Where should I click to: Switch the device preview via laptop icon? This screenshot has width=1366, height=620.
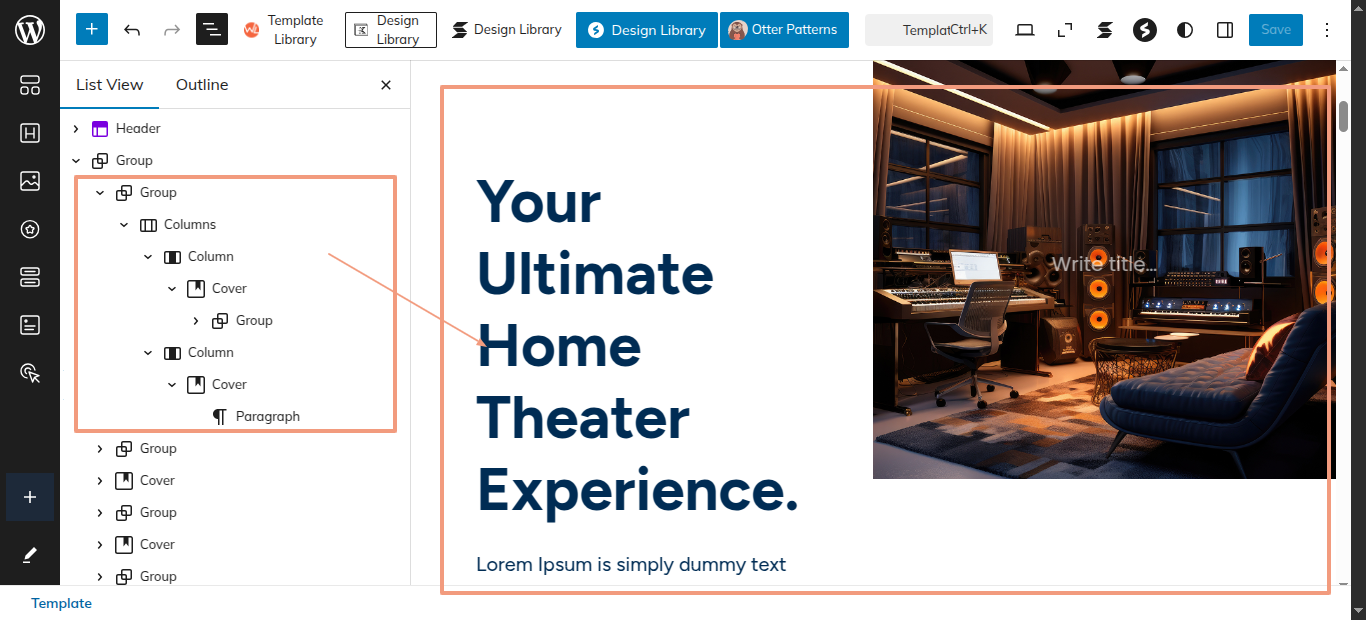click(1024, 30)
